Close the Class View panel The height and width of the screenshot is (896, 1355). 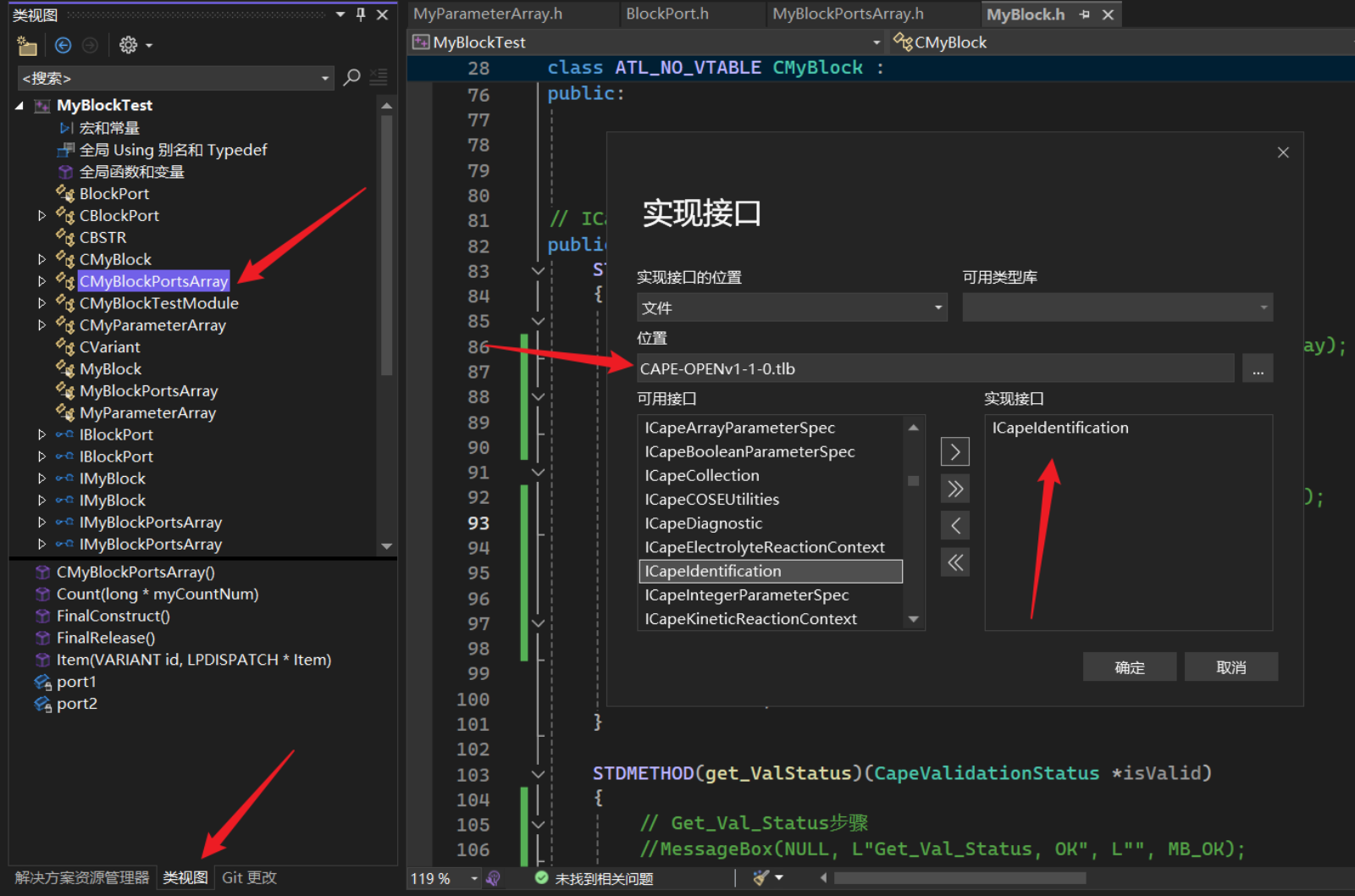(382, 14)
